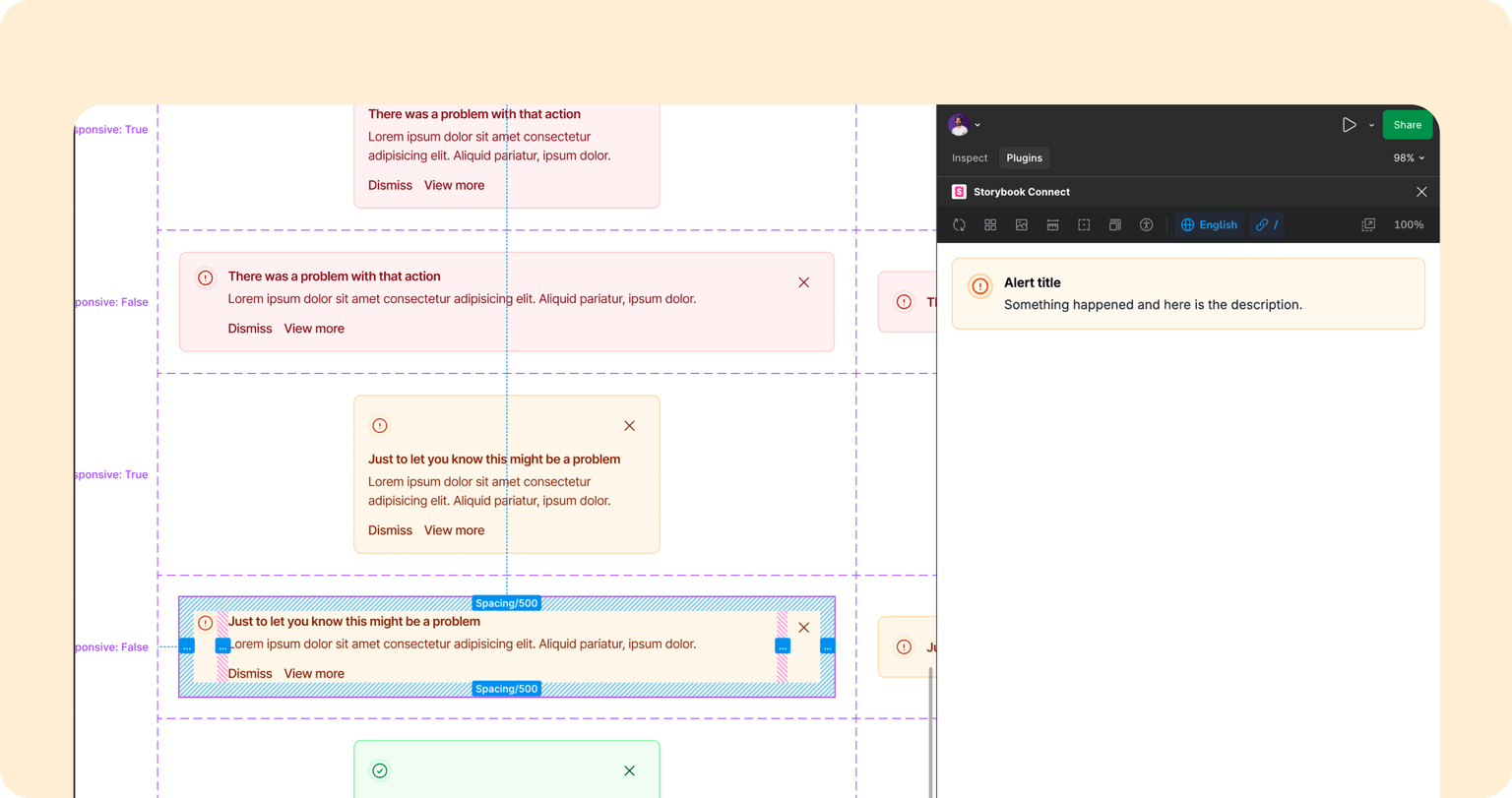Close the narrow orange warning alert with X
This screenshot has height=798, width=1512.
pyautogui.click(x=629, y=426)
